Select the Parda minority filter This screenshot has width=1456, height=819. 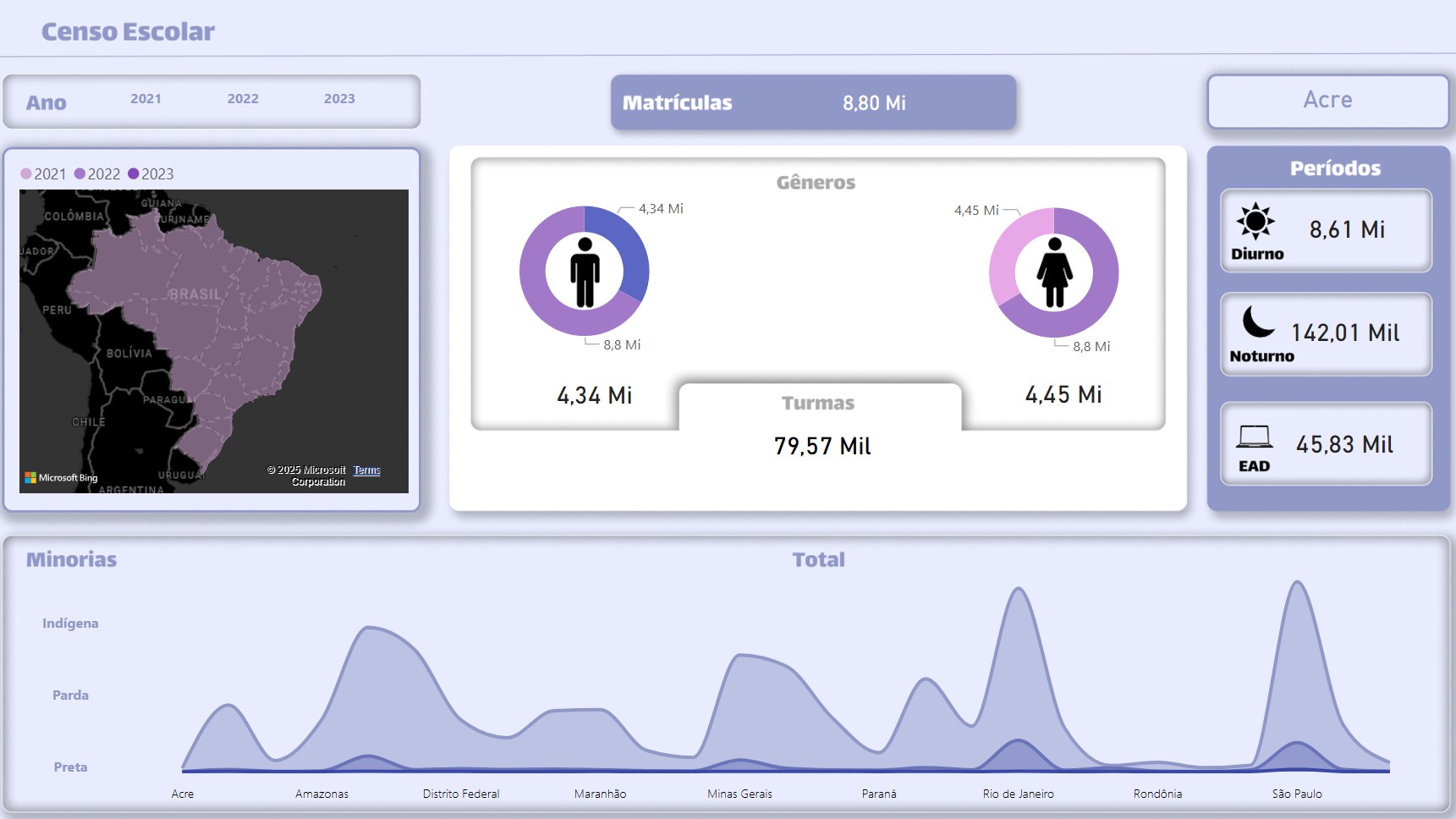[x=70, y=695]
